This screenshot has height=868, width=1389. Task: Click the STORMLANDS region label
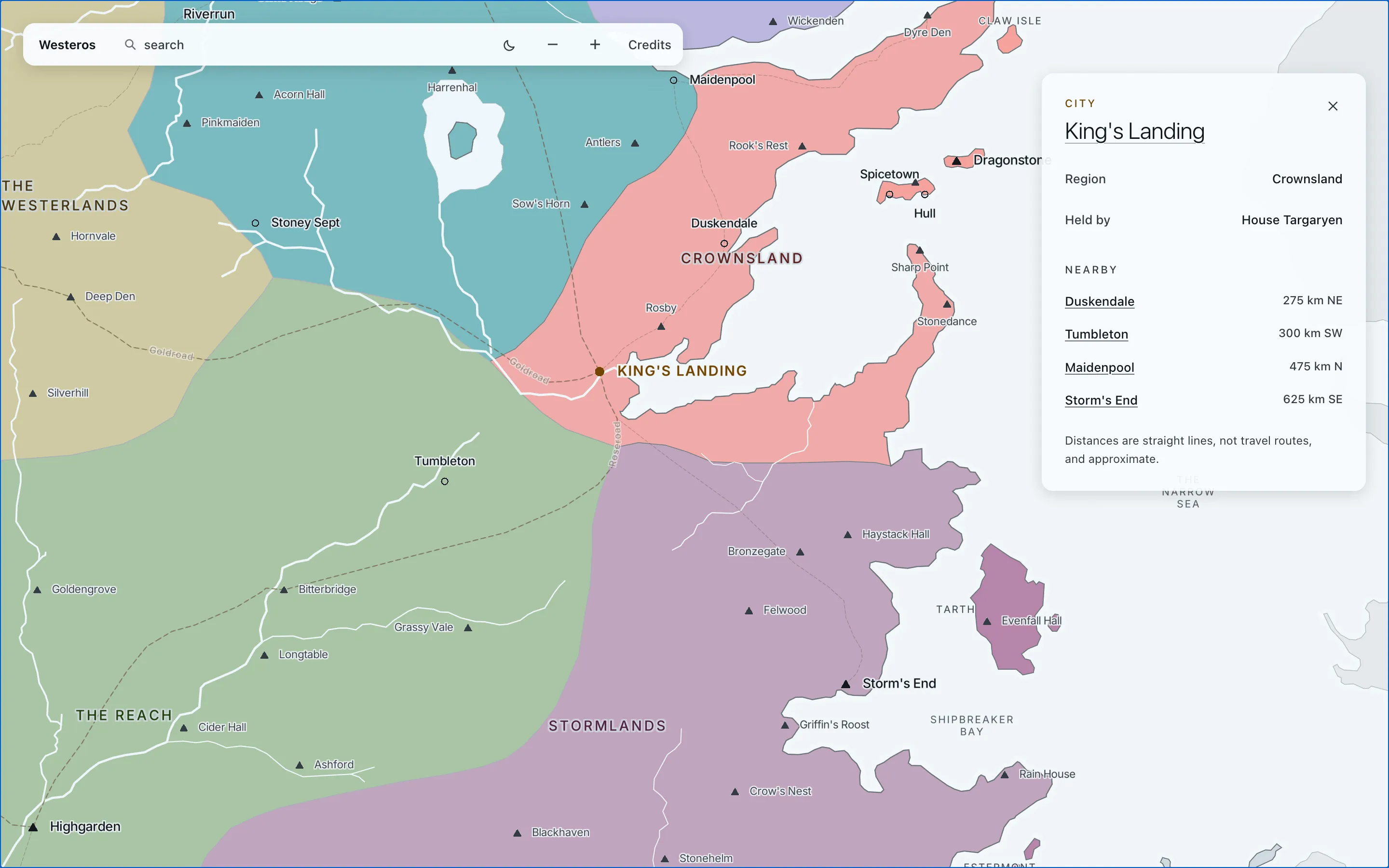[x=607, y=726]
